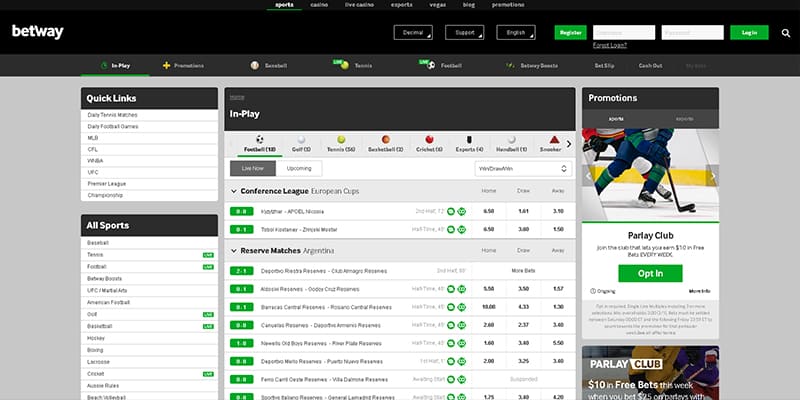The width and height of the screenshot is (800, 400).
Task: Switch to Upcoming matches
Action: pyautogui.click(x=299, y=168)
